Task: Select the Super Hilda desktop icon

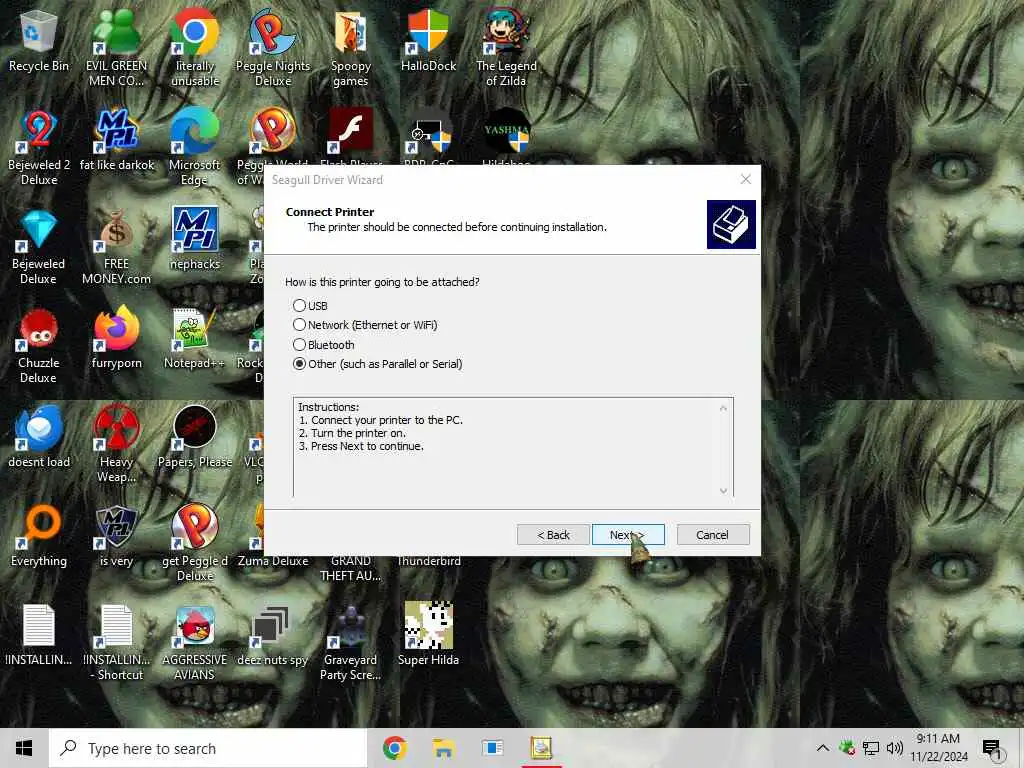Action: (428, 635)
